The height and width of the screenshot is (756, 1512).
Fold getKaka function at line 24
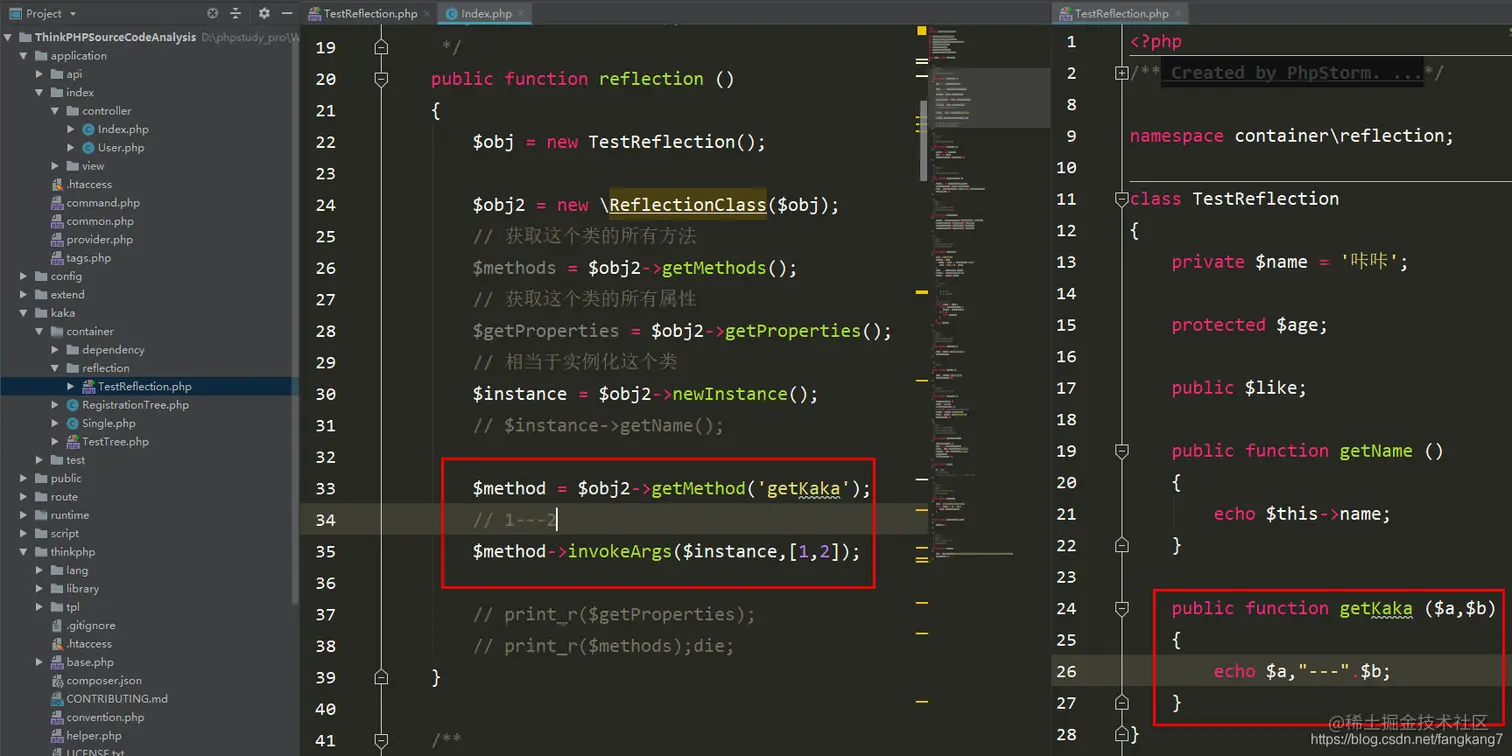(1122, 608)
